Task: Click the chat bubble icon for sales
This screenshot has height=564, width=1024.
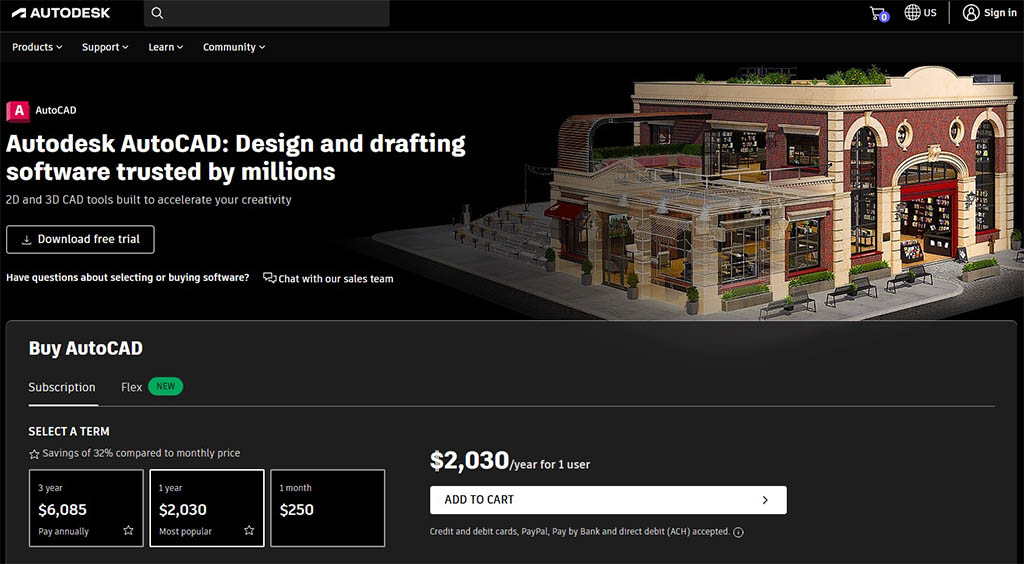Action: (269, 278)
